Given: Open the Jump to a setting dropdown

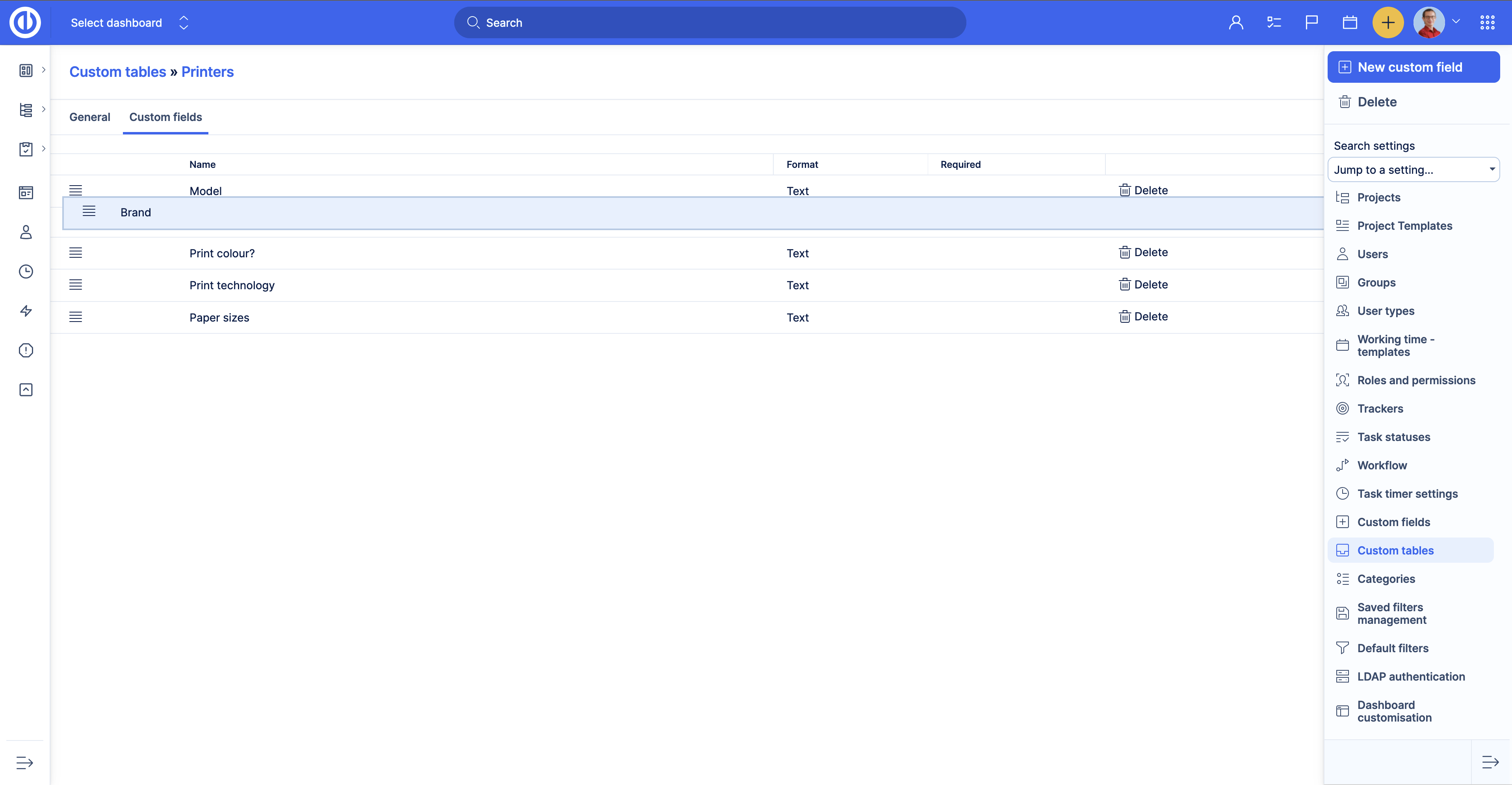Looking at the screenshot, I should point(1413,170).
